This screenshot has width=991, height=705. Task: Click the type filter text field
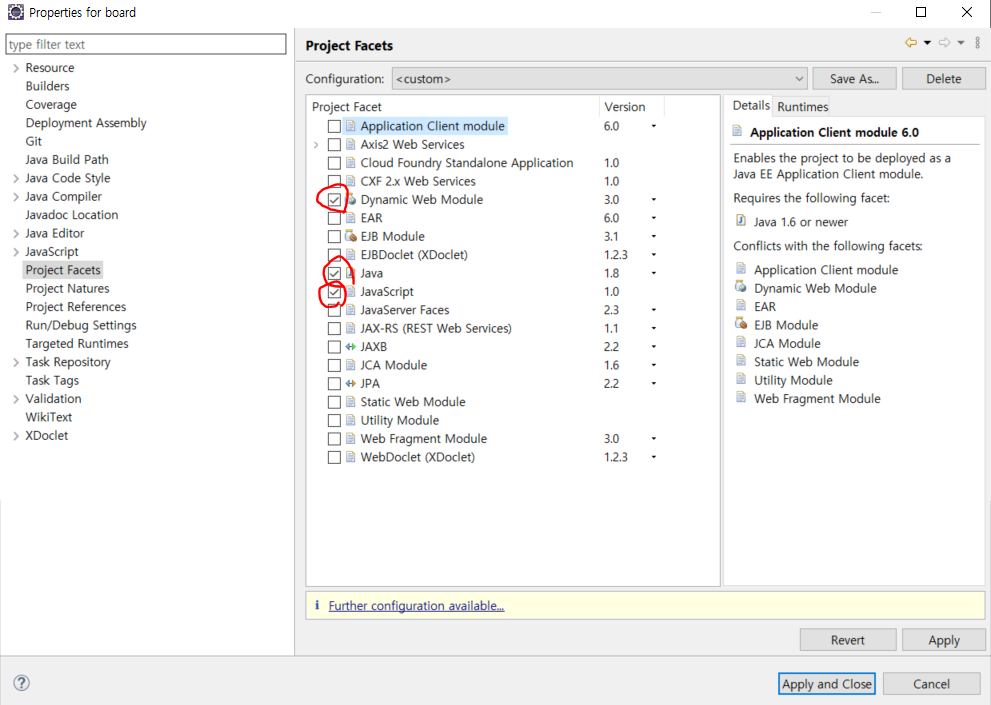145,44
